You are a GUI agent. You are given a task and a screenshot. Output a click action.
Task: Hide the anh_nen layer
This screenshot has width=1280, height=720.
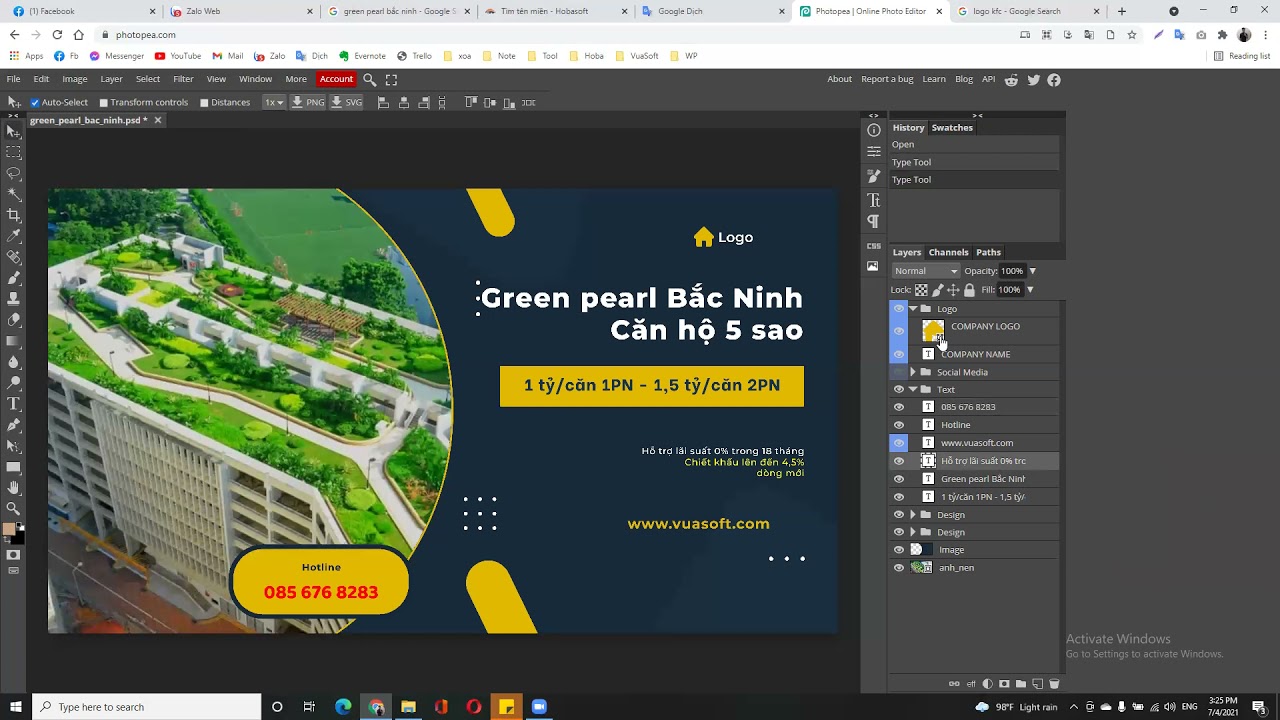coord(899,568)
